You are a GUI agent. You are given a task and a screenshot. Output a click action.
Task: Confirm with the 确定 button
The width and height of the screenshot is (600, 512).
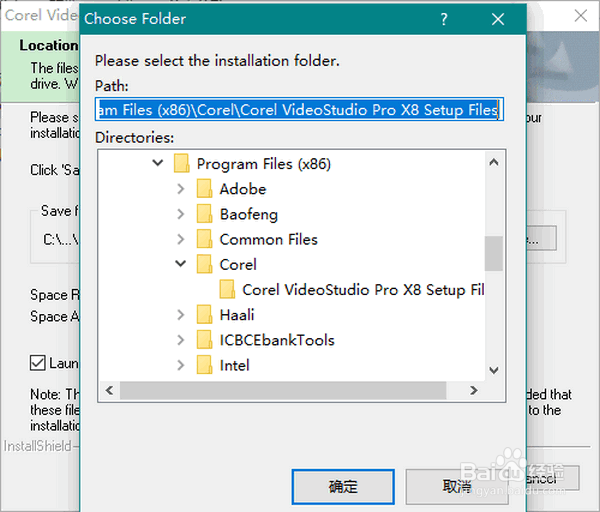click(x=343, y=486)
